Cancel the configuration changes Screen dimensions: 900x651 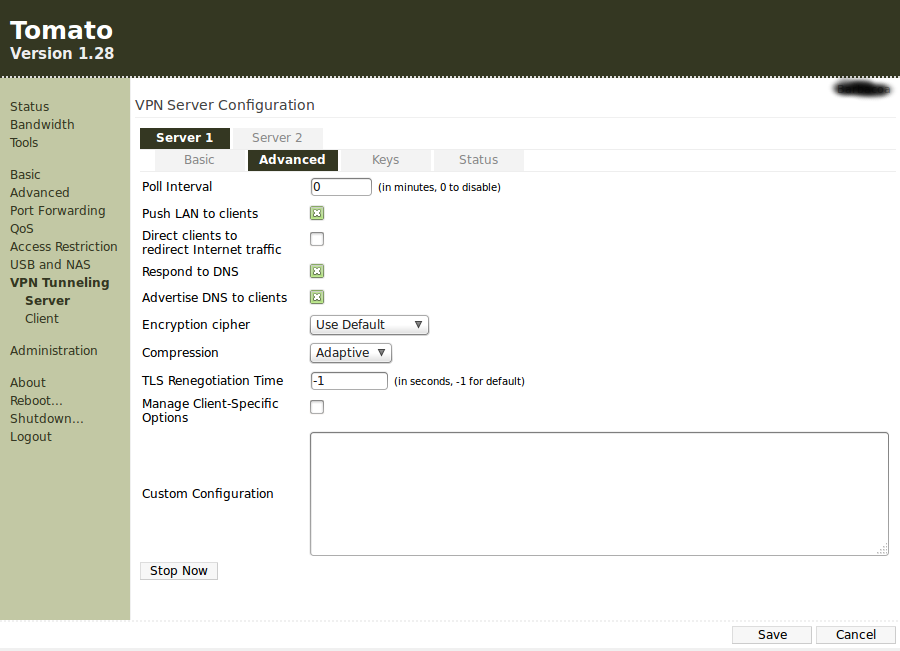(x=855, y=634)
